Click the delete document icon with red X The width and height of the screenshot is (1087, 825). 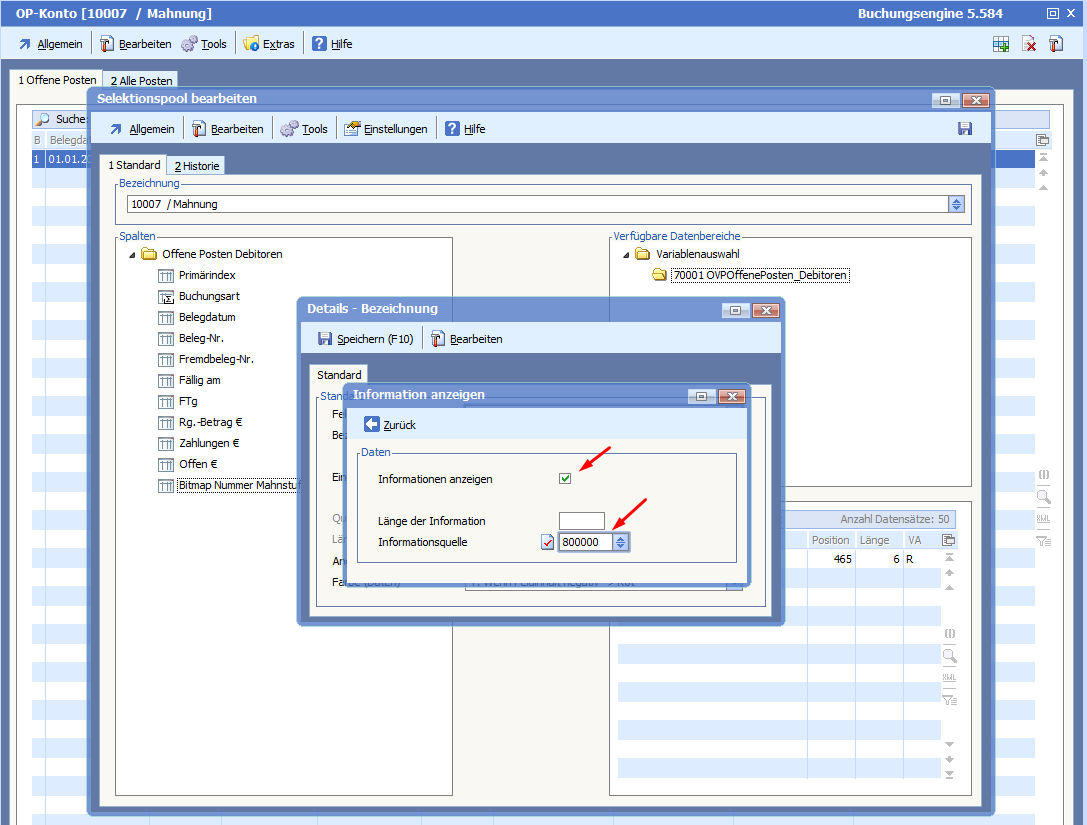tap(1029, 44)
